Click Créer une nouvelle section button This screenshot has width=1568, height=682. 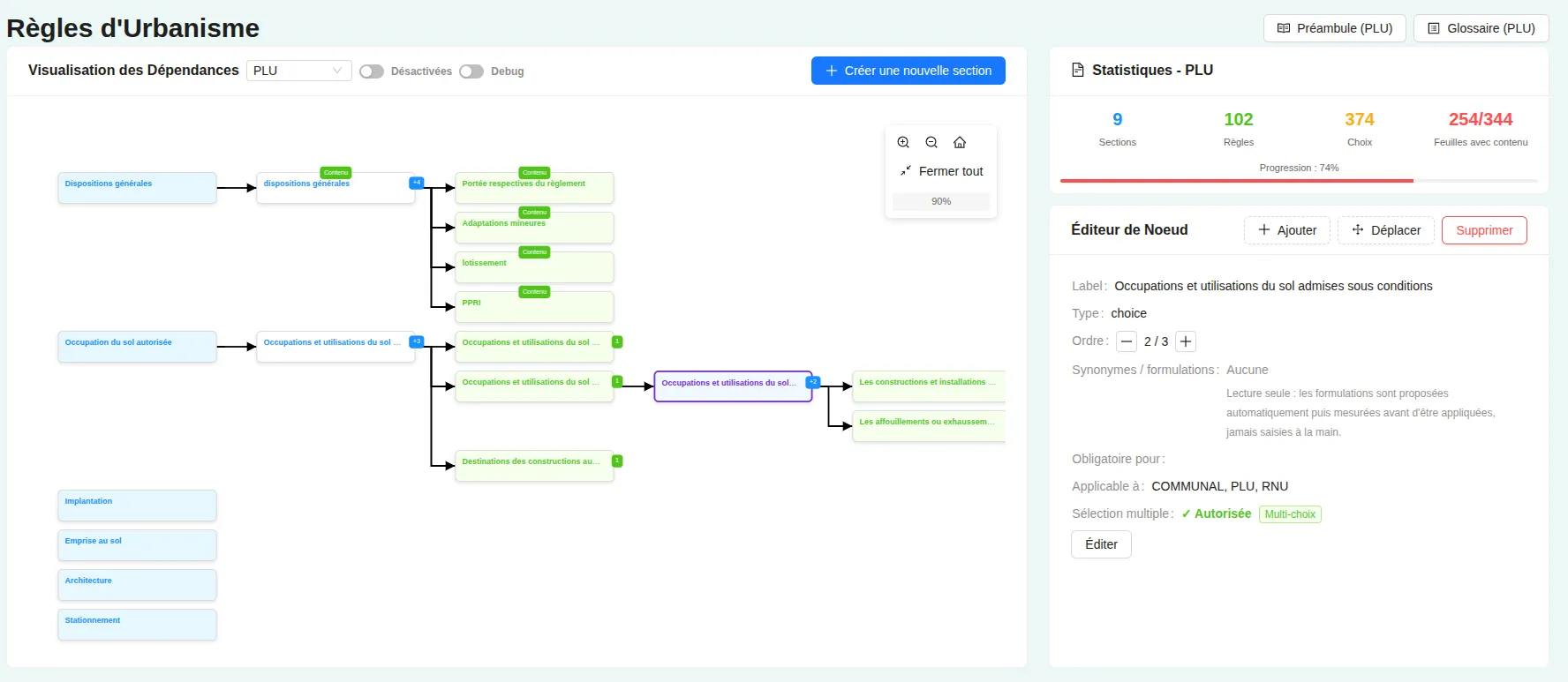(908, 71)
